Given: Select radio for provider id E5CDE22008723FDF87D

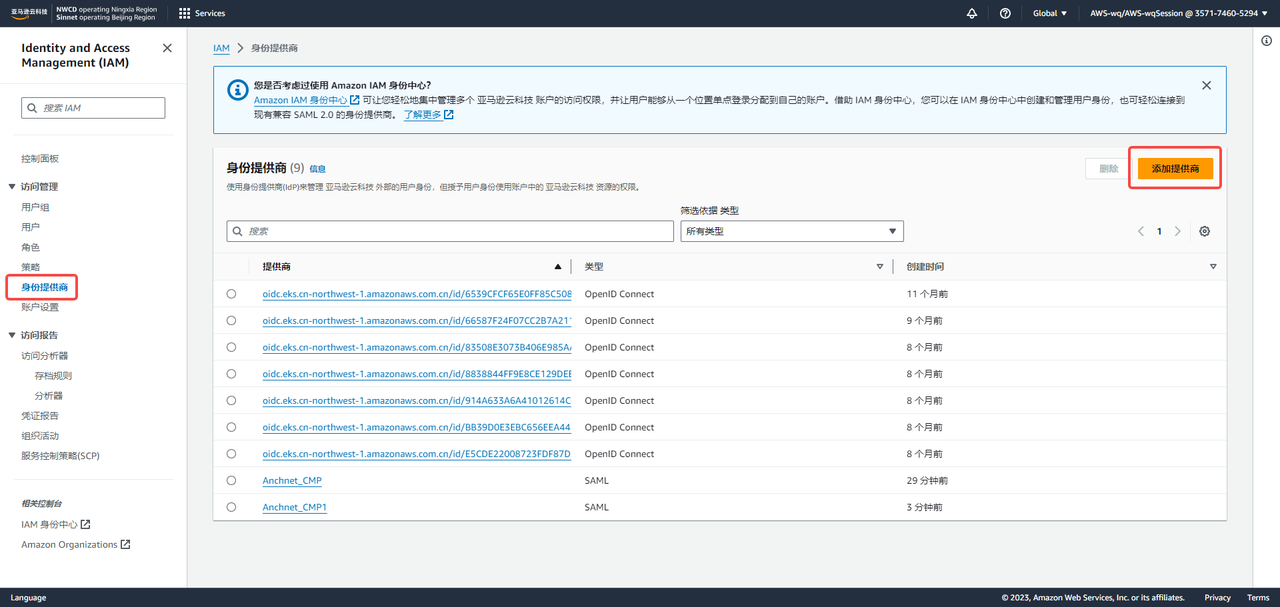Looking at the screenshot, I should click(x=231, y=454).
